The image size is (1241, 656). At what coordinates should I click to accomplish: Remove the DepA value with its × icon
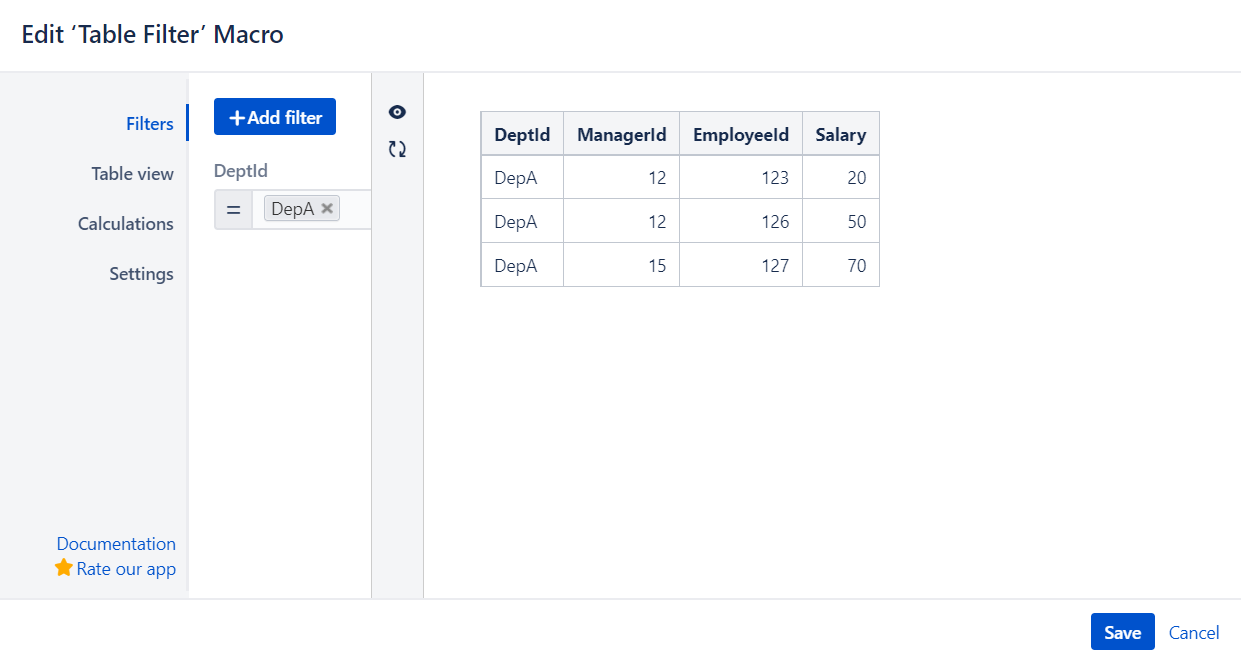[x=327, y=208]
